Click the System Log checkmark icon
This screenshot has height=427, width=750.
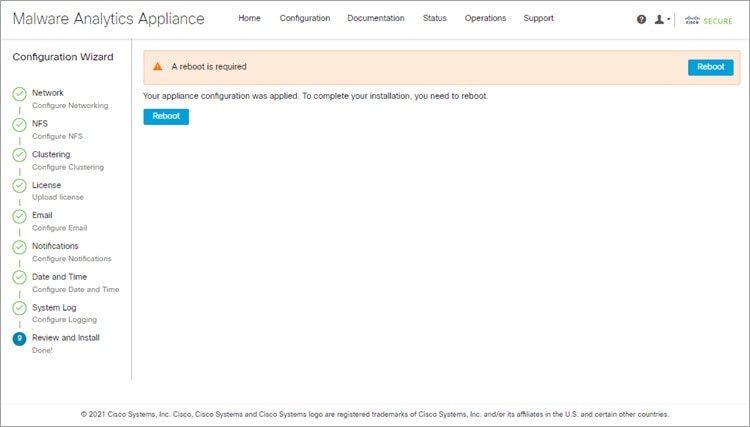(x=19, y=308)
